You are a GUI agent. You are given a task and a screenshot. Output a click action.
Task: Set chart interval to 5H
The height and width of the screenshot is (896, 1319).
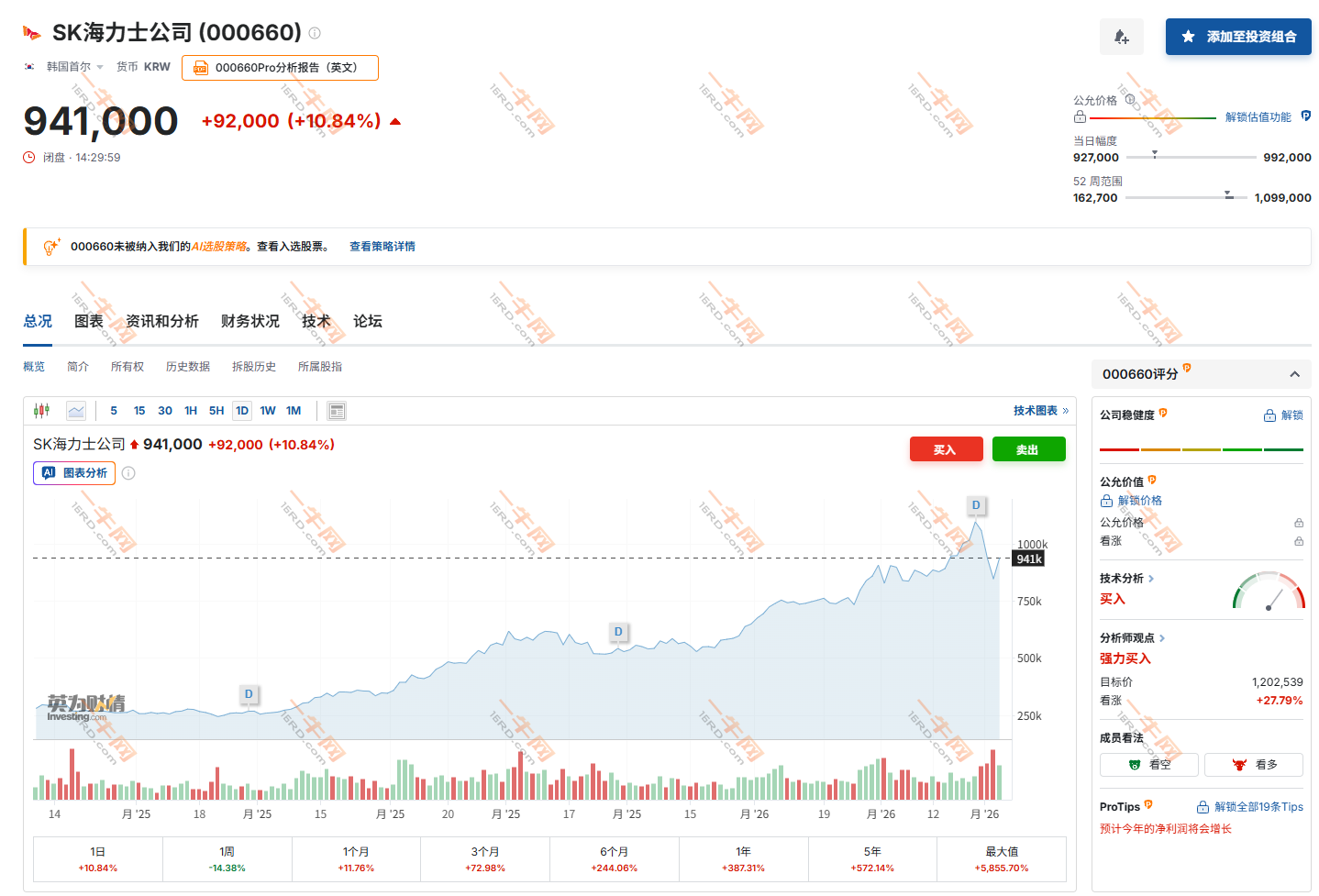[216, 411]
